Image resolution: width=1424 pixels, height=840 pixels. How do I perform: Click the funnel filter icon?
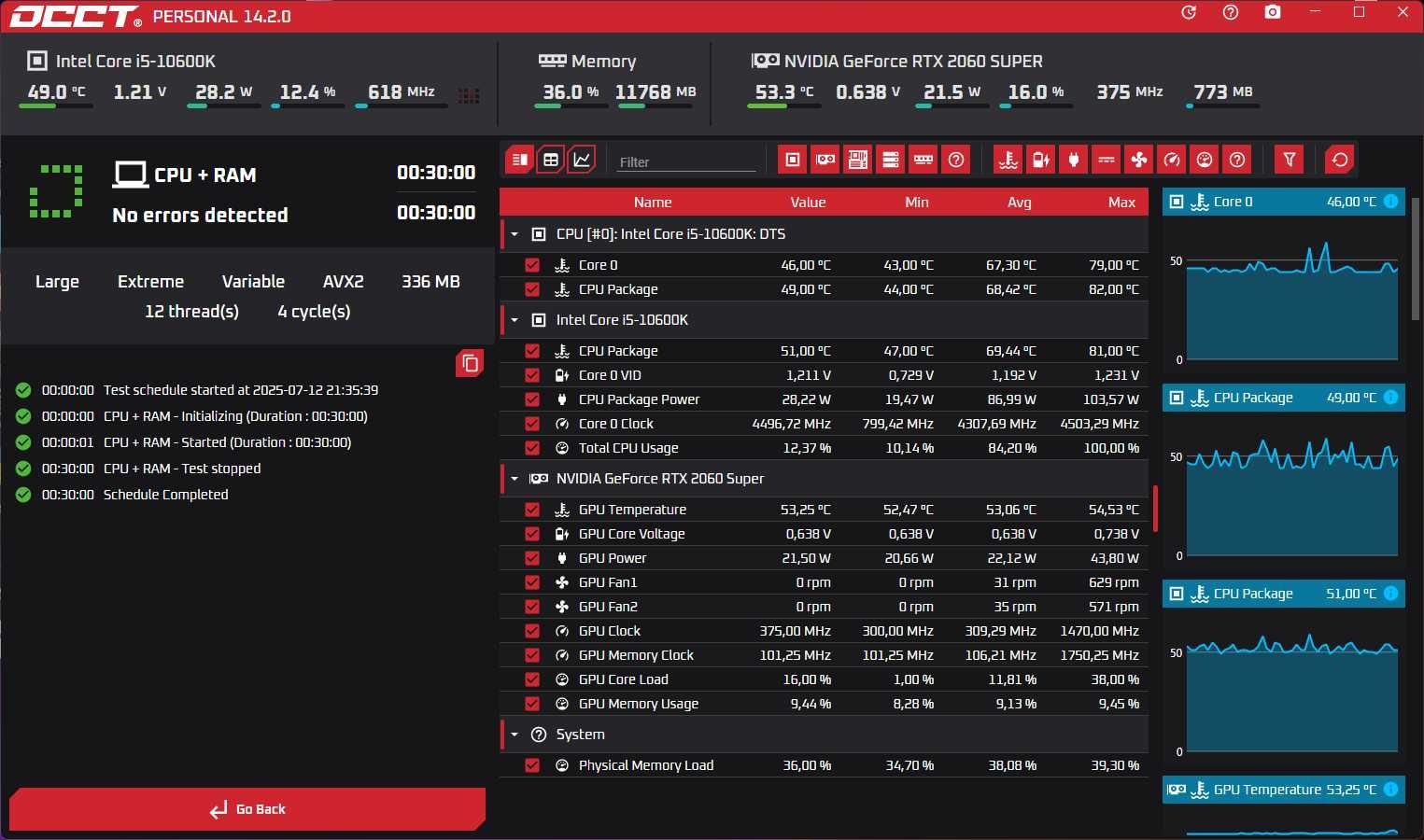point(1290,160)
